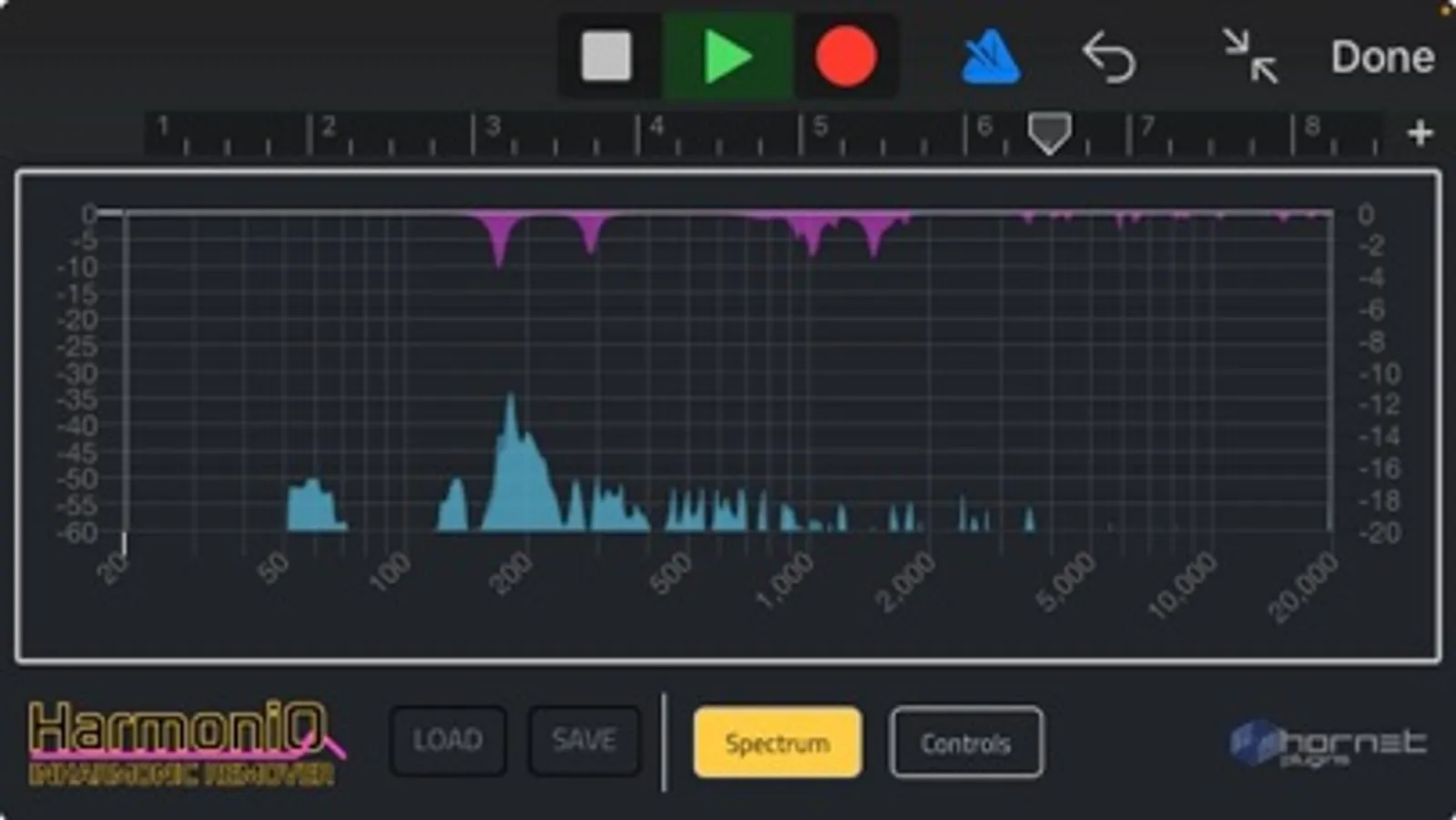Click the LOAD preset button
Image resolution: width=1456 pixels, height=820 pixels.
pyautogui.click(x=448, y=741)
